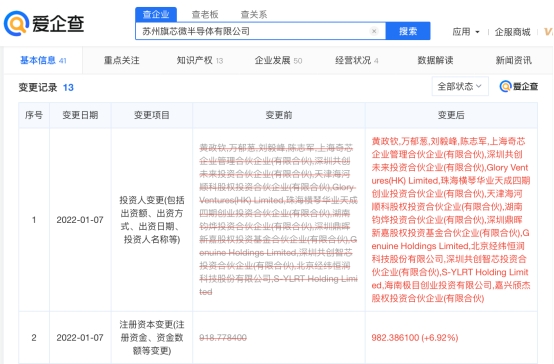This screenshot has height=364, width=554.
Task: Click the 爱企查 logo at top left
Action: point(44,24)
